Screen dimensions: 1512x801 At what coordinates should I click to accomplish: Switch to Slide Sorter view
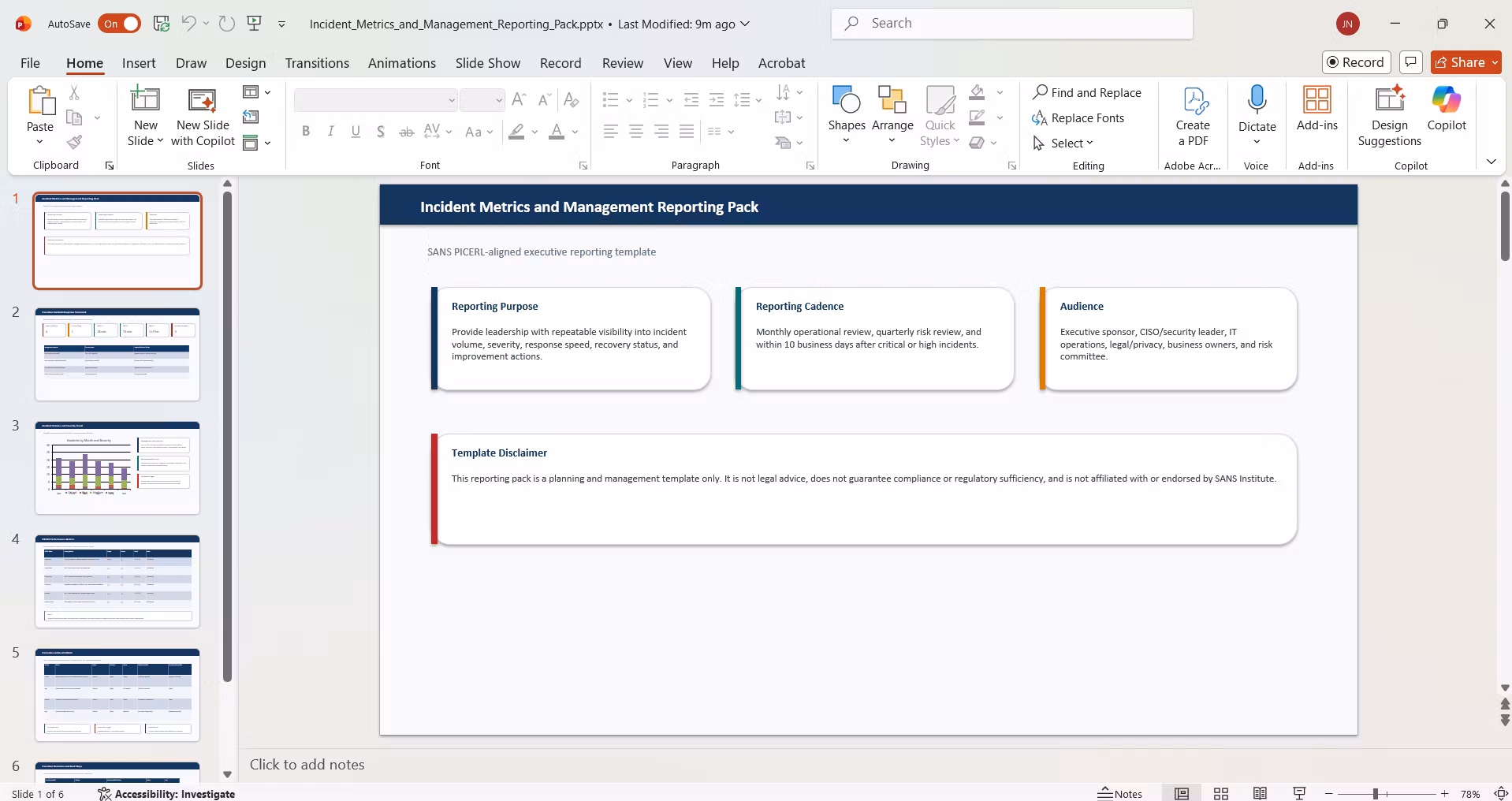tap(1221, 793)
